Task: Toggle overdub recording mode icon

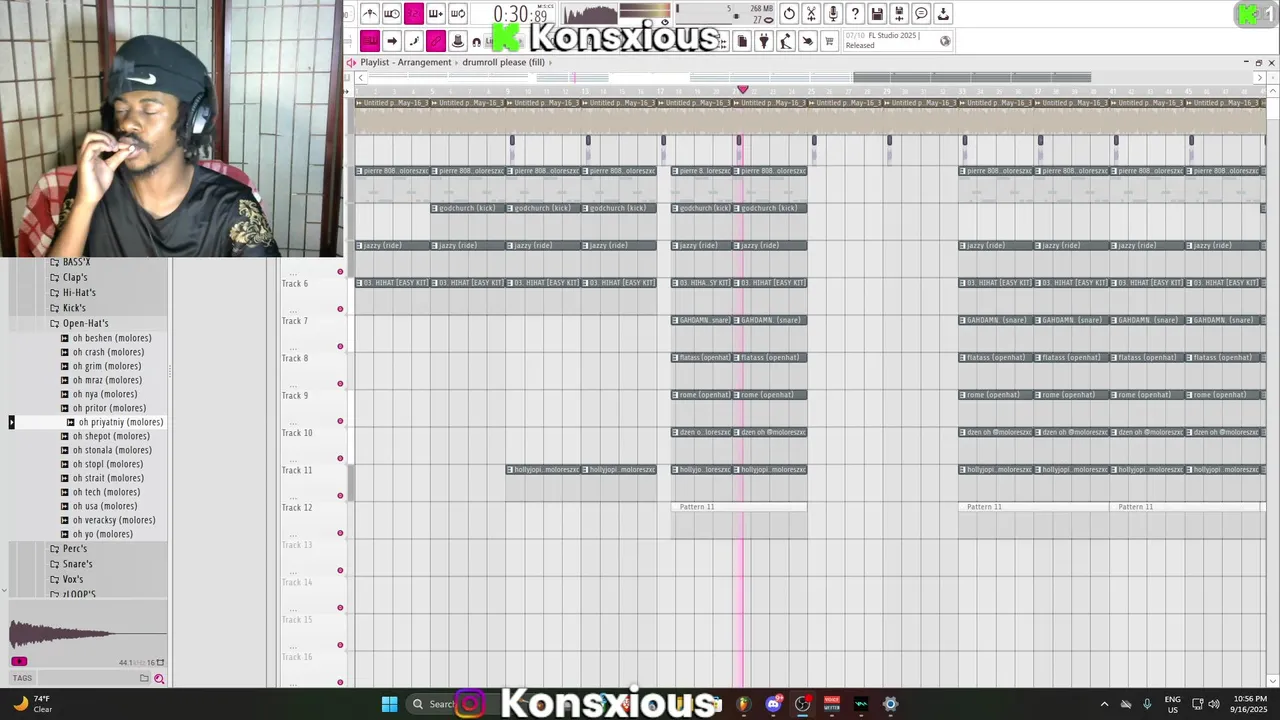Action: [436, 14]
